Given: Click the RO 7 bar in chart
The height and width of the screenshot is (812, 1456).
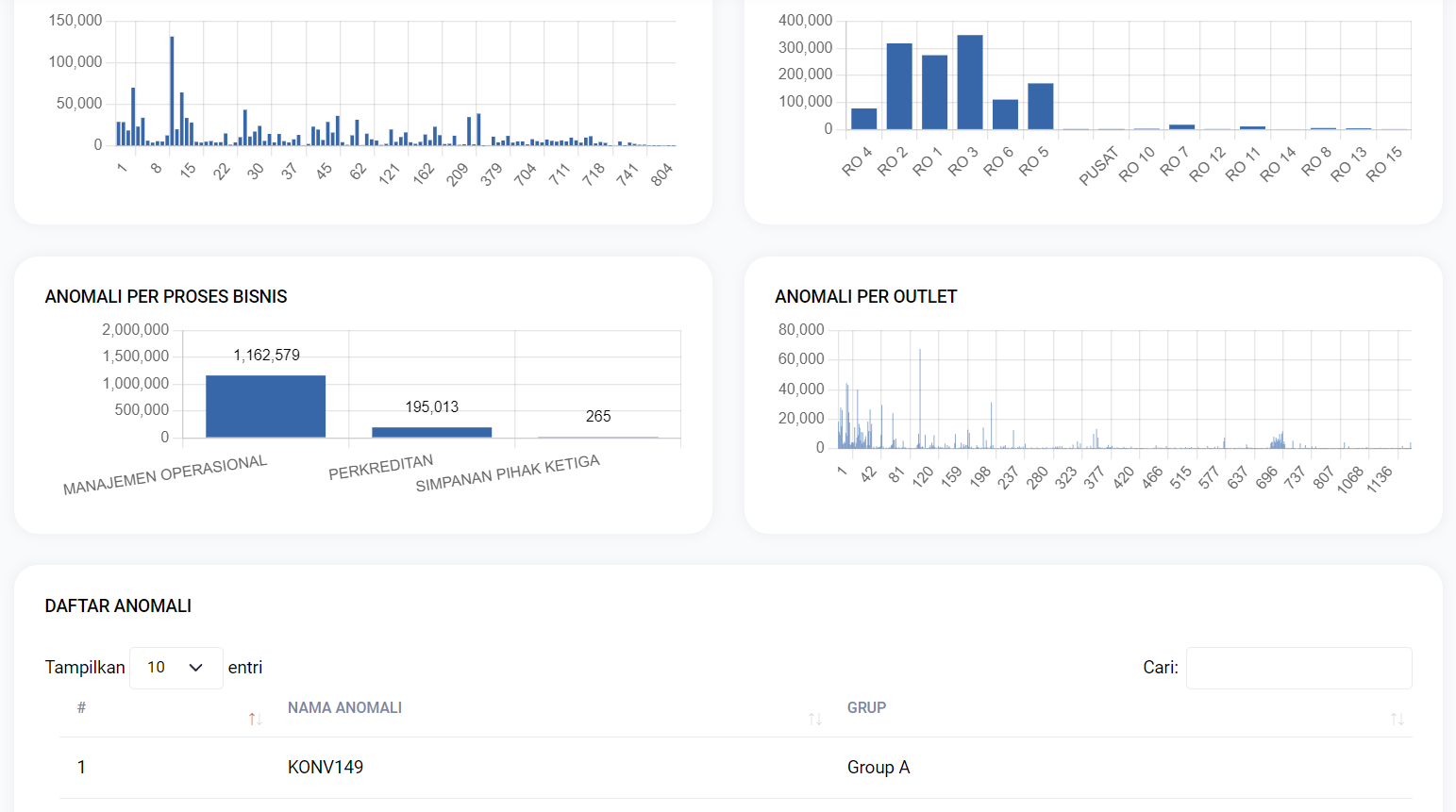Looking at the screenshot, I should 1182,126.
